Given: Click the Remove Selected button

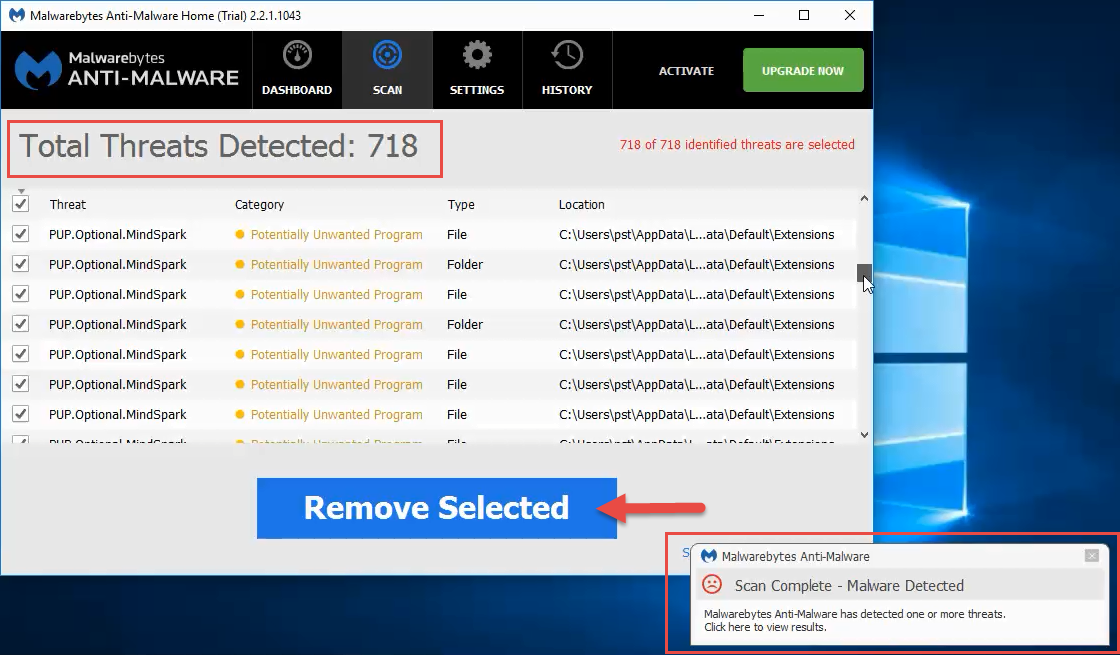Looking at the screenshot, I should pos(436,508).
